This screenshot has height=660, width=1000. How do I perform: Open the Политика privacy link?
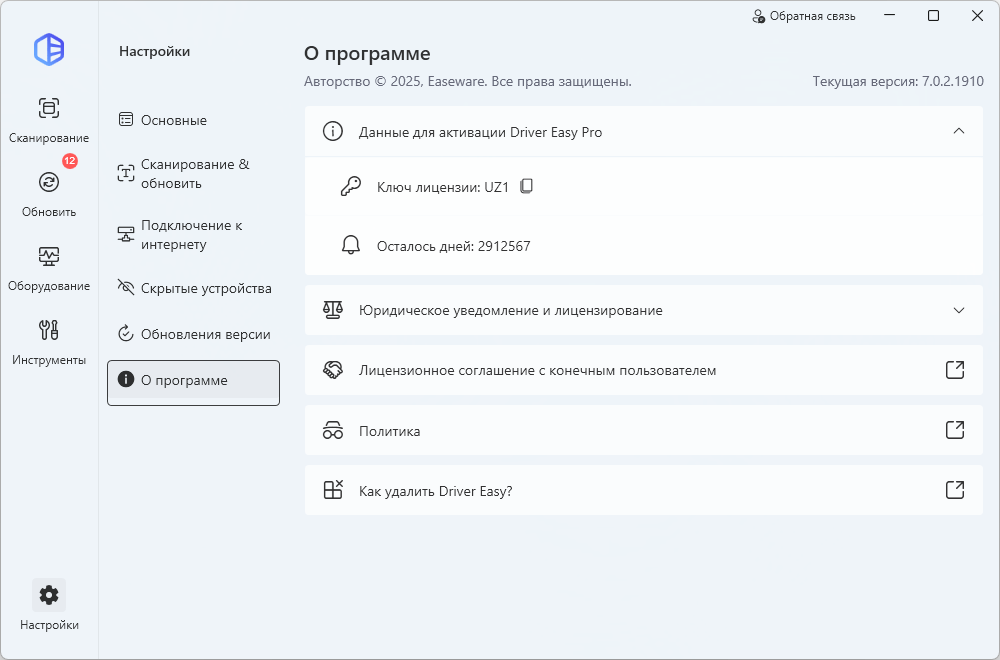click(x=643, y=430)
